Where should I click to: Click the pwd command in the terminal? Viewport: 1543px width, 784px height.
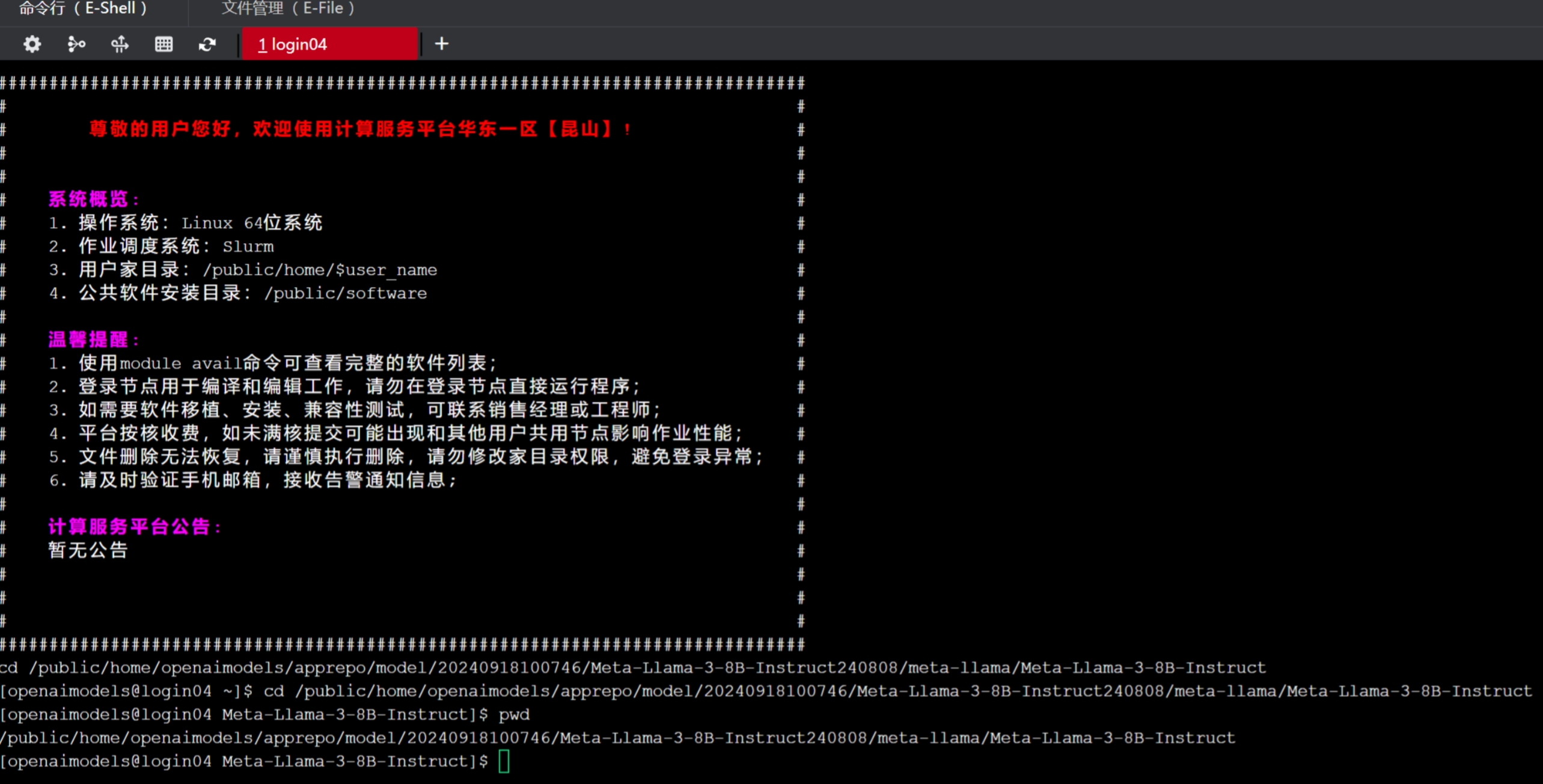click(514, 714)
